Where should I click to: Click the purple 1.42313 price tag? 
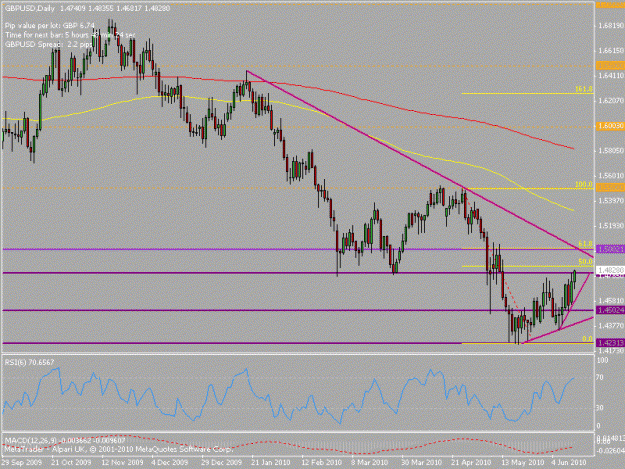[610, 343]
